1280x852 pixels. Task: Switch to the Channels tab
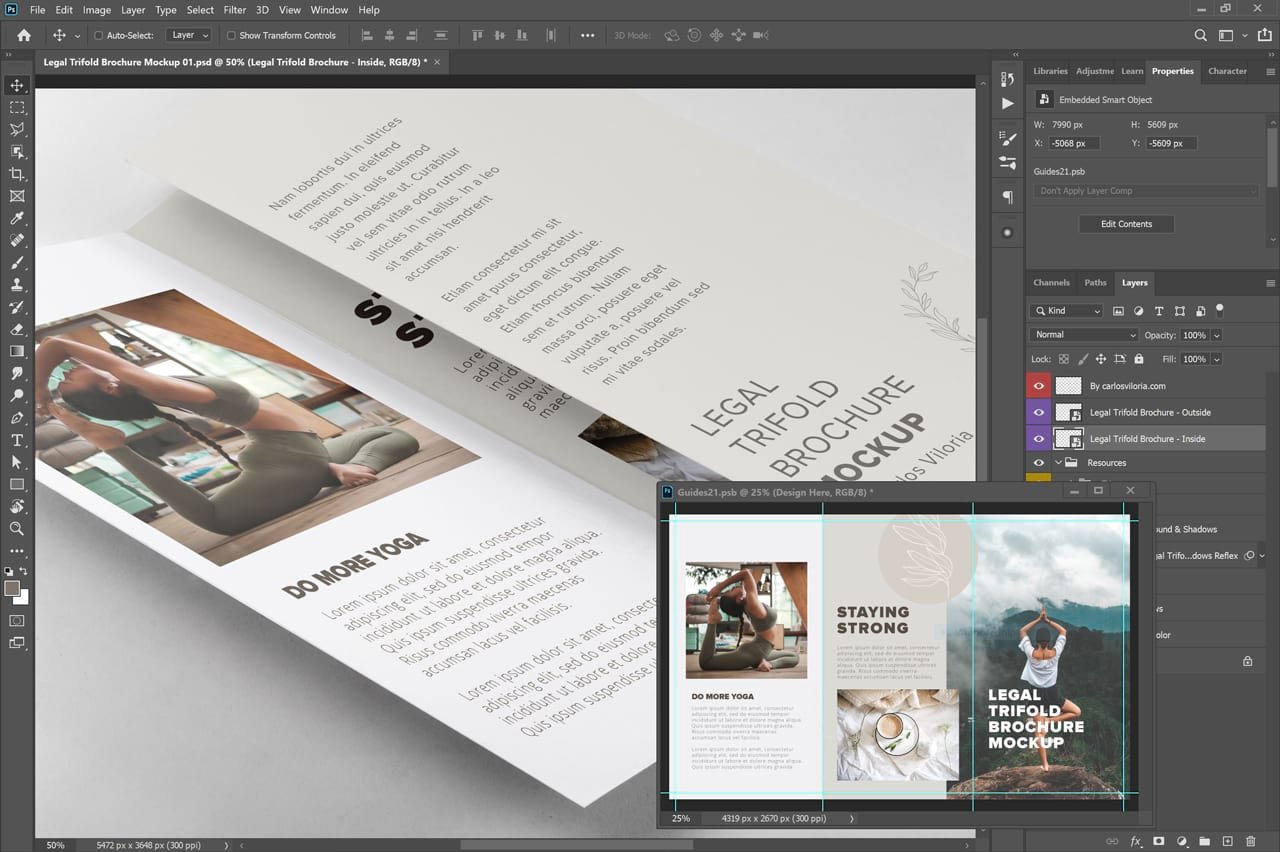coord(1051,283)
